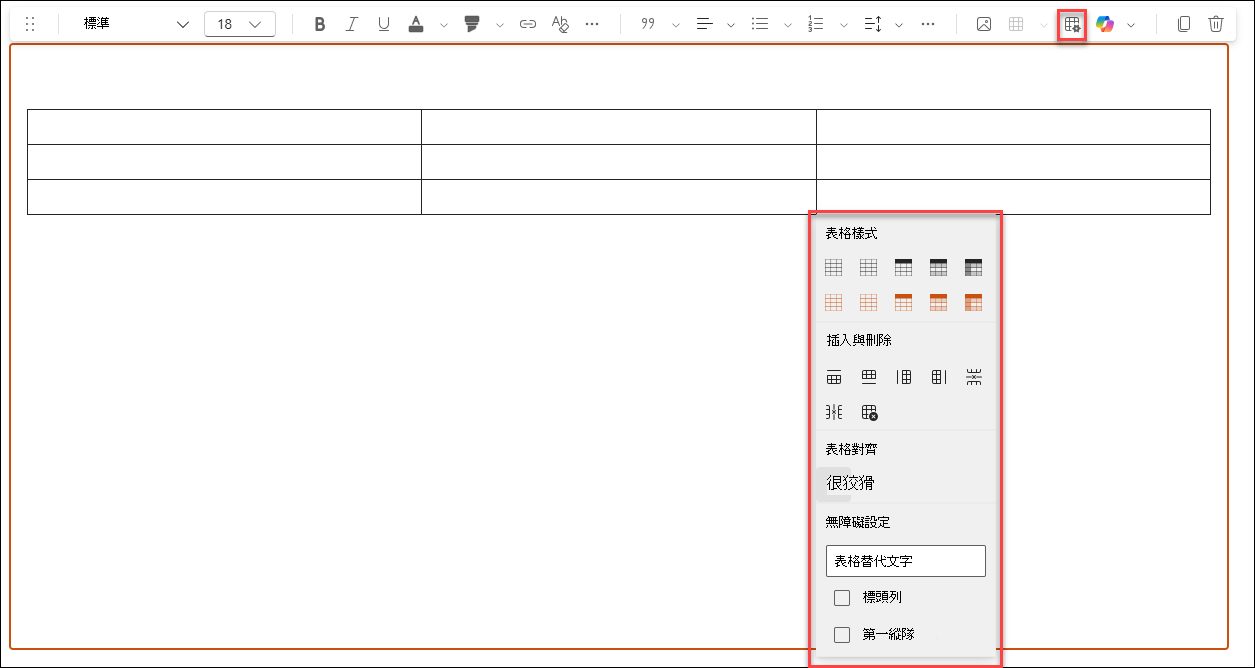Expand the line spacing chevron
The height and width of the screenshot is (668, 1255).
(x=899, y=25)
